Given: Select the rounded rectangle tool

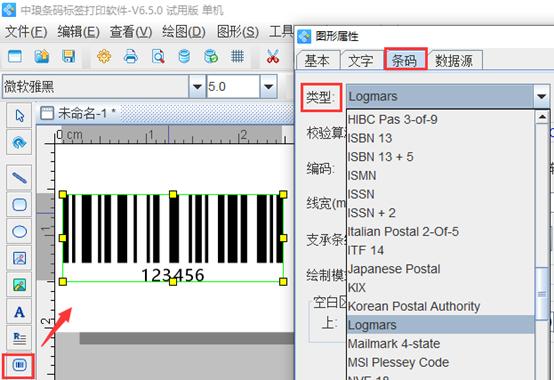Looking at the screenshot, I should (19, 204).
